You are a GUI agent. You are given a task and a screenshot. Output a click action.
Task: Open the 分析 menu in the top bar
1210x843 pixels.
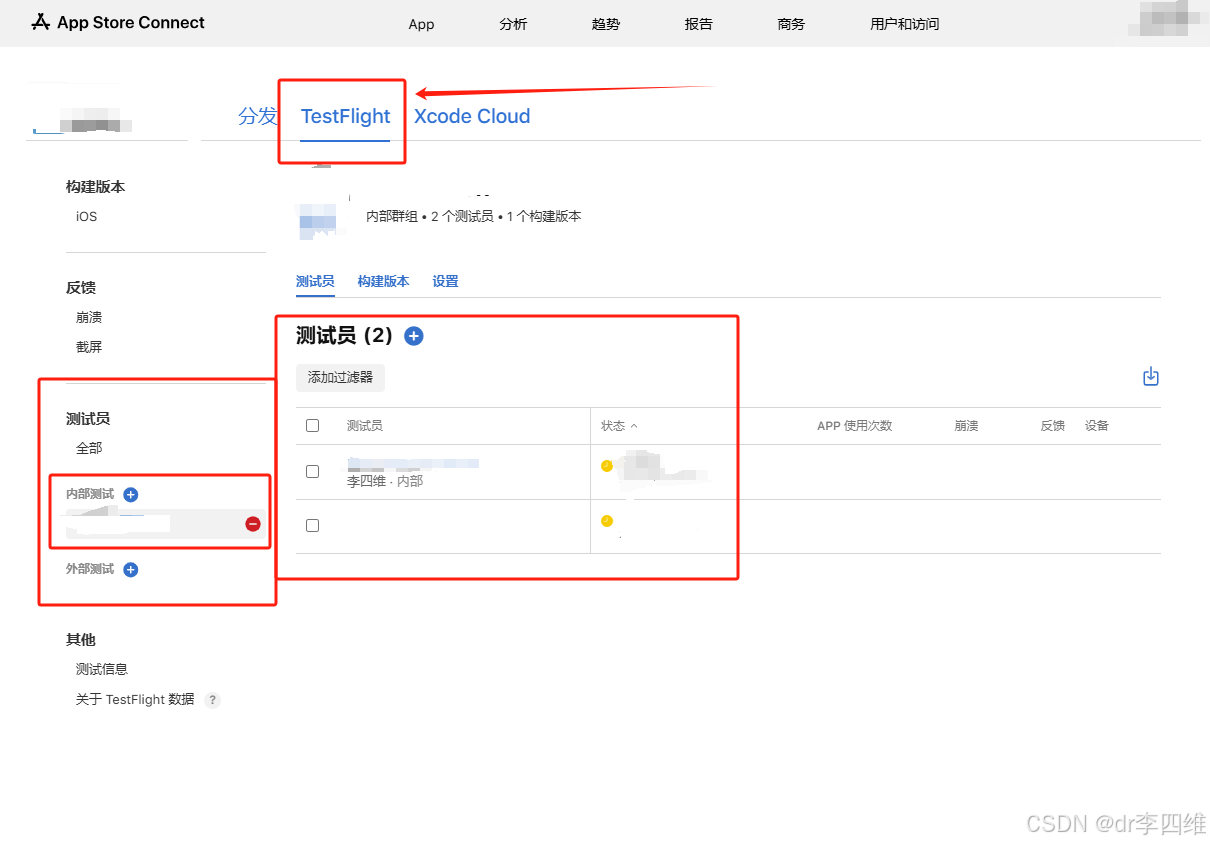click(513, 24)
